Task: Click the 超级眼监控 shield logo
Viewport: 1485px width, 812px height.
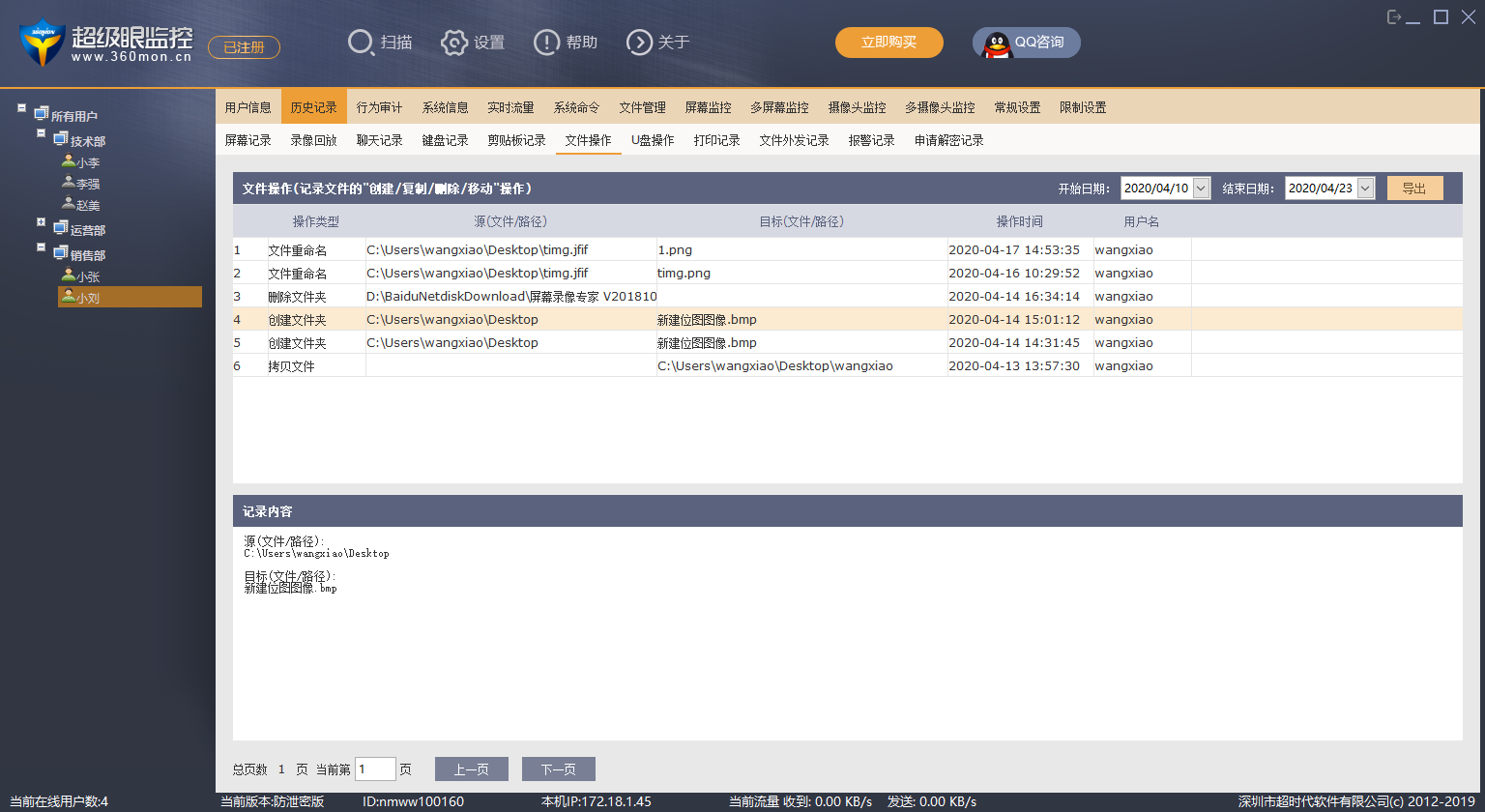Action: tap(42, 43)
